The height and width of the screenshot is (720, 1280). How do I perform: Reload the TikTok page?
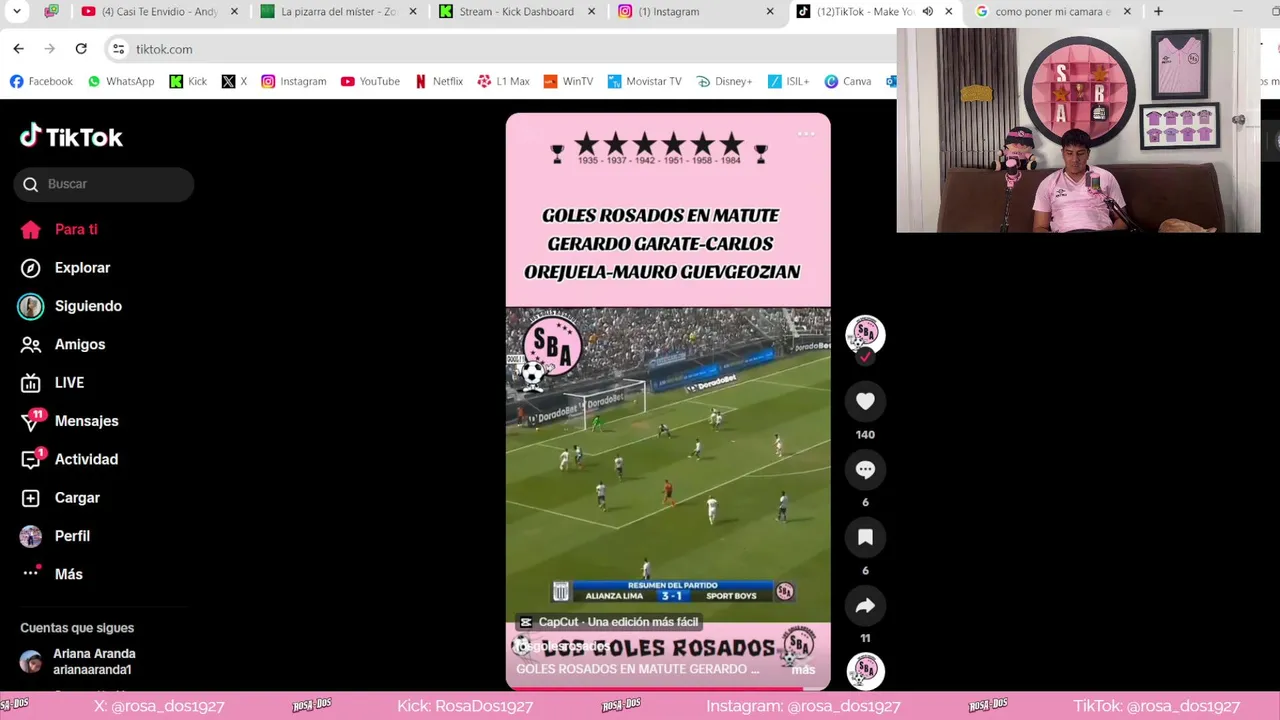click(81, 49)
